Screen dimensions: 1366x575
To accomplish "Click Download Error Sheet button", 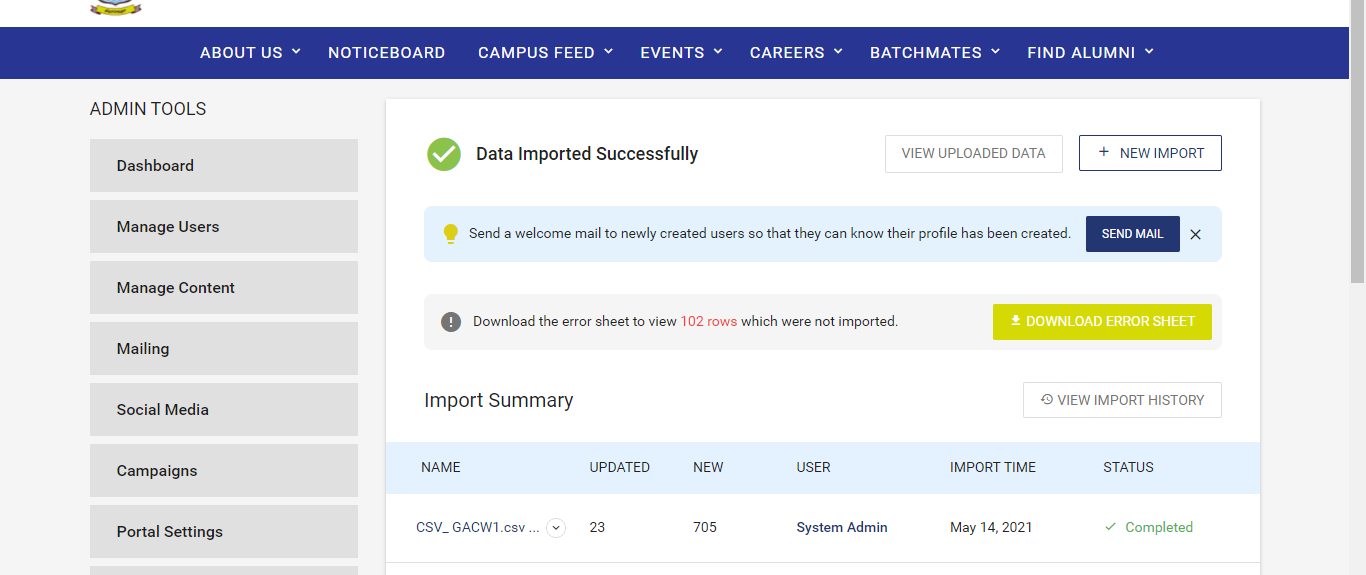I will pos(1102,322).
